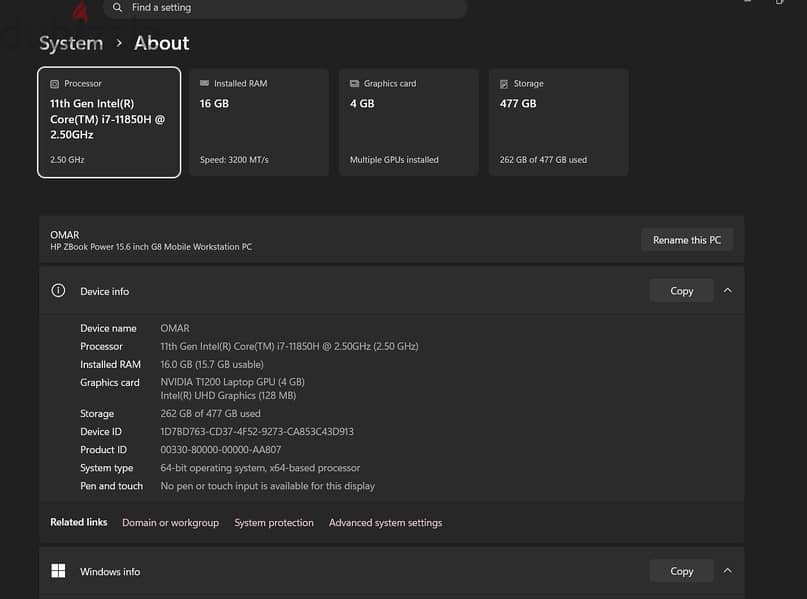Open the Storage 477 GB card
Viewport: 807px width, 599px height.
[558, 122]
